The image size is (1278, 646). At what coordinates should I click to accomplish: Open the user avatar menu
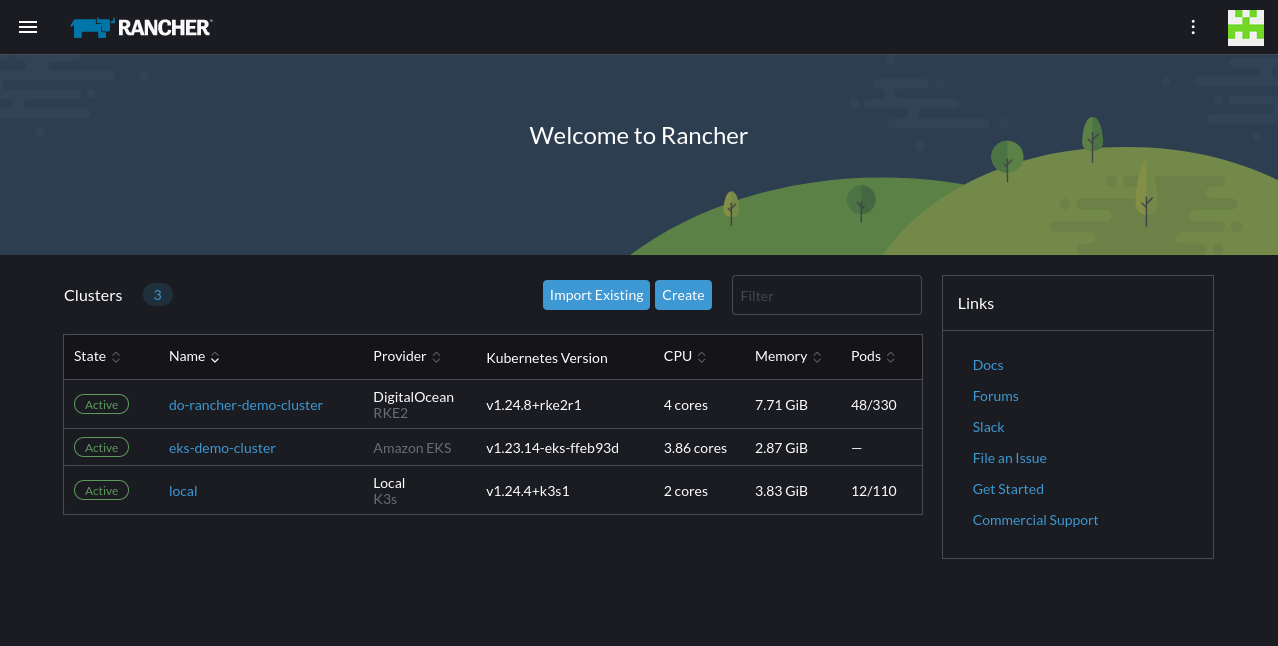click(x=1245, y=27)
